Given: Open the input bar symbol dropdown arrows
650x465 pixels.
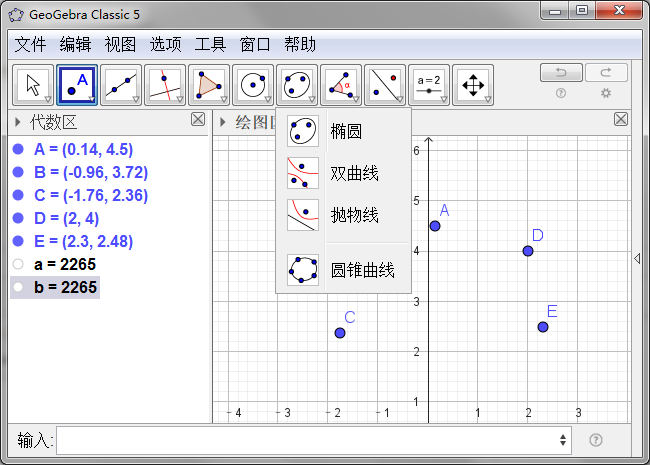Looking at the screenshot, I should (563, 440).
